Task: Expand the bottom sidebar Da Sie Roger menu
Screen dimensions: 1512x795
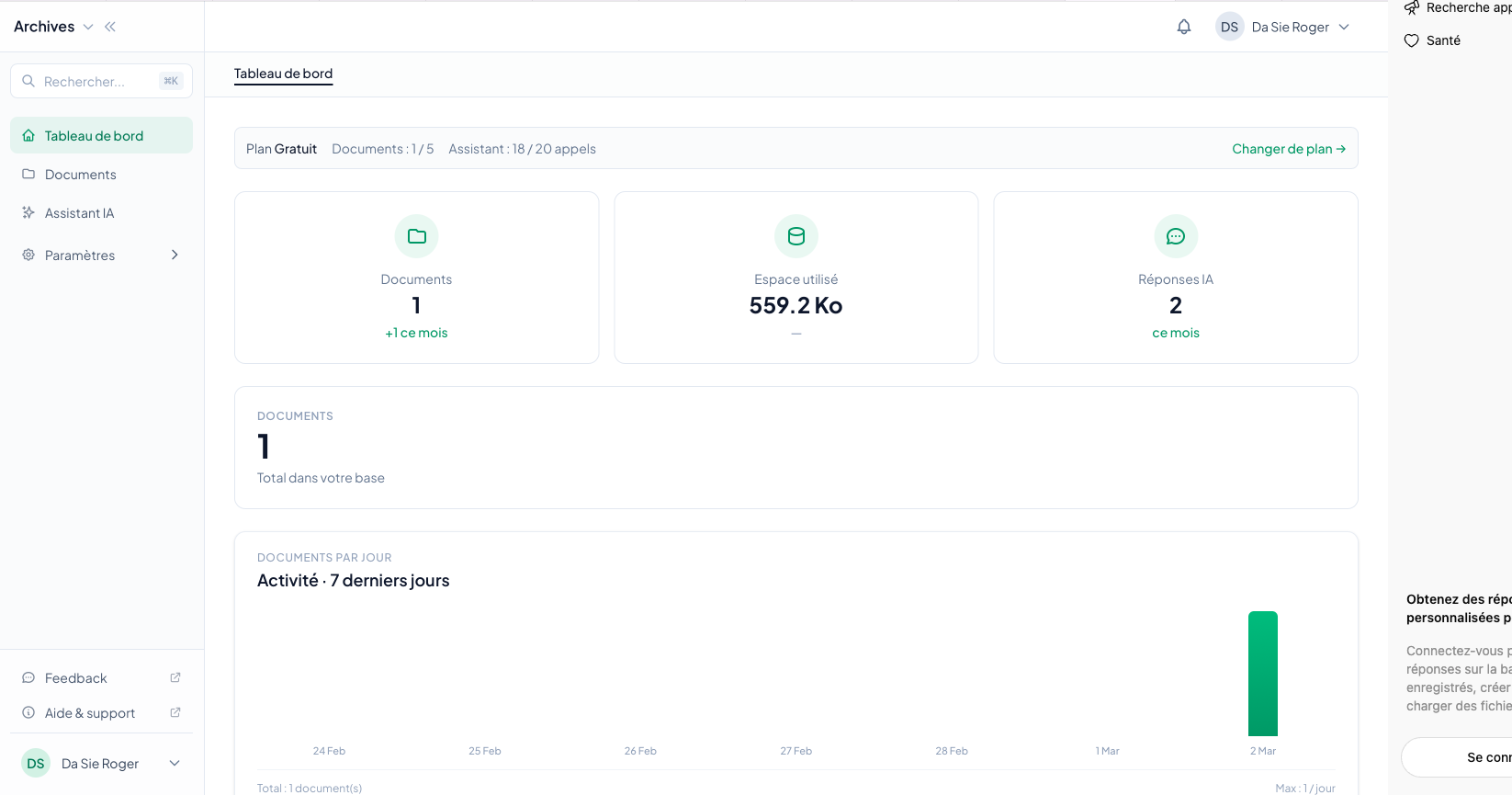Action: point(175,763)
